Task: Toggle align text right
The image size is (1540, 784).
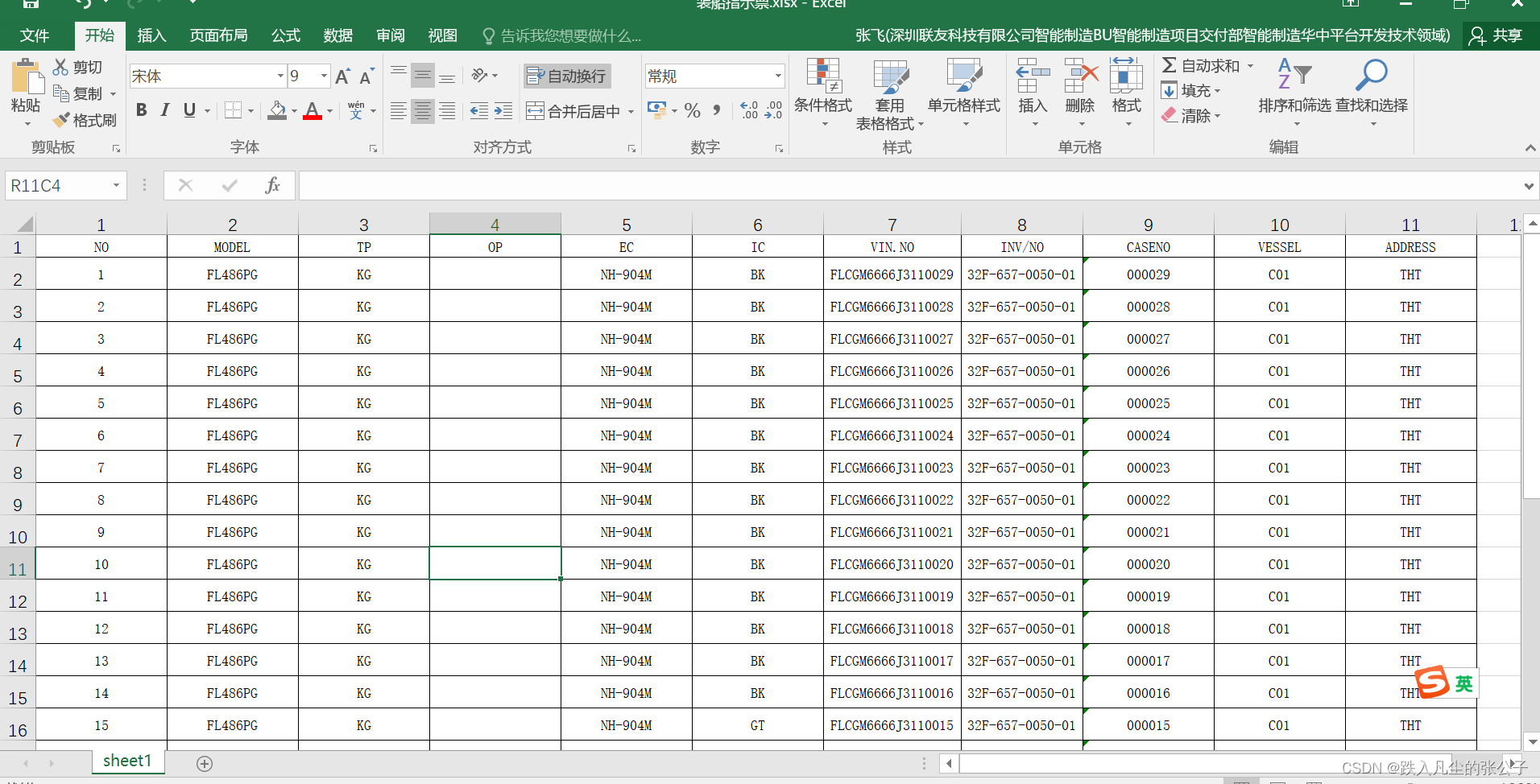Action: tap(447, 111)
